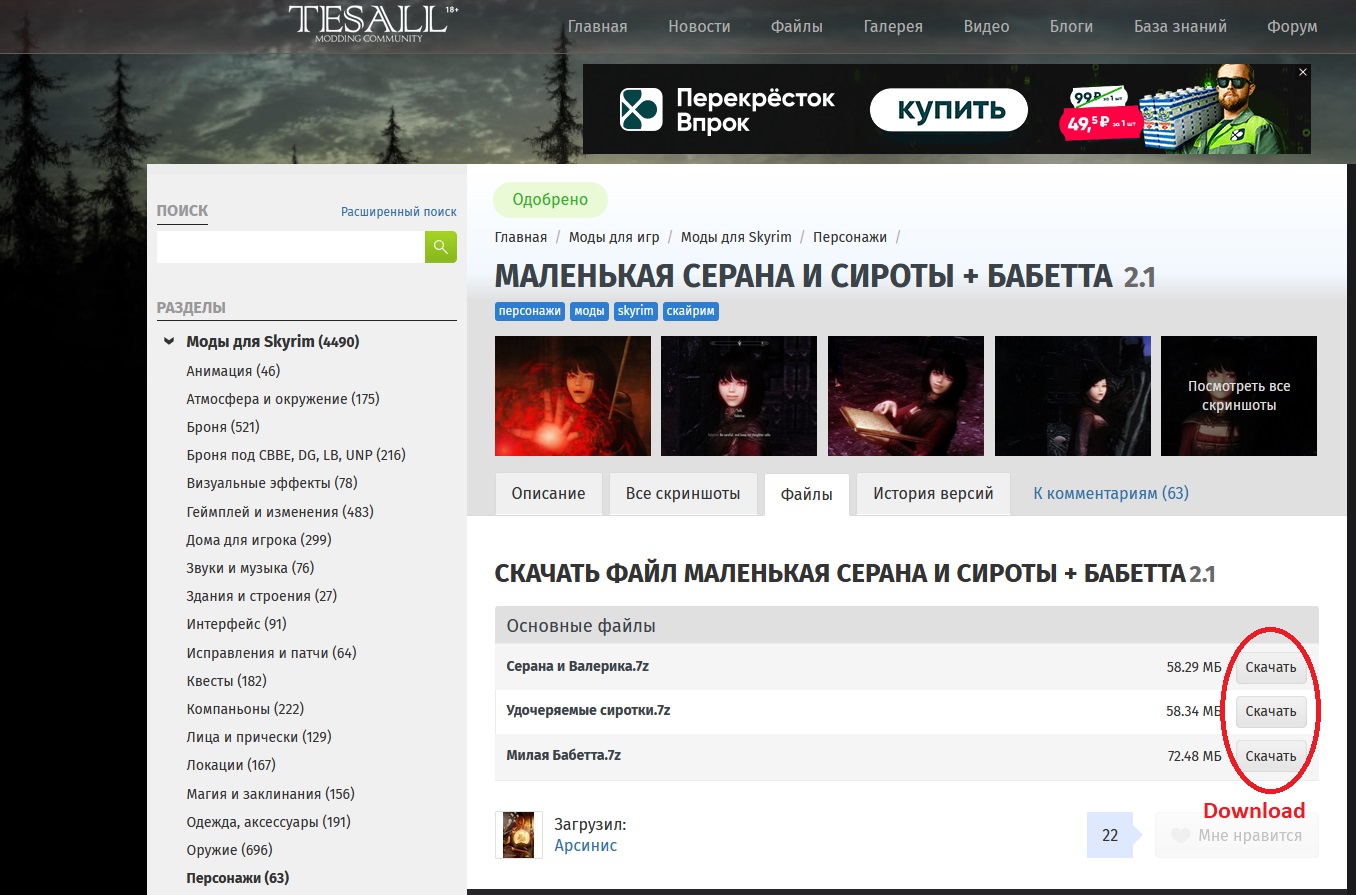Open База знаний in the top menu

tap(1180, 27)
